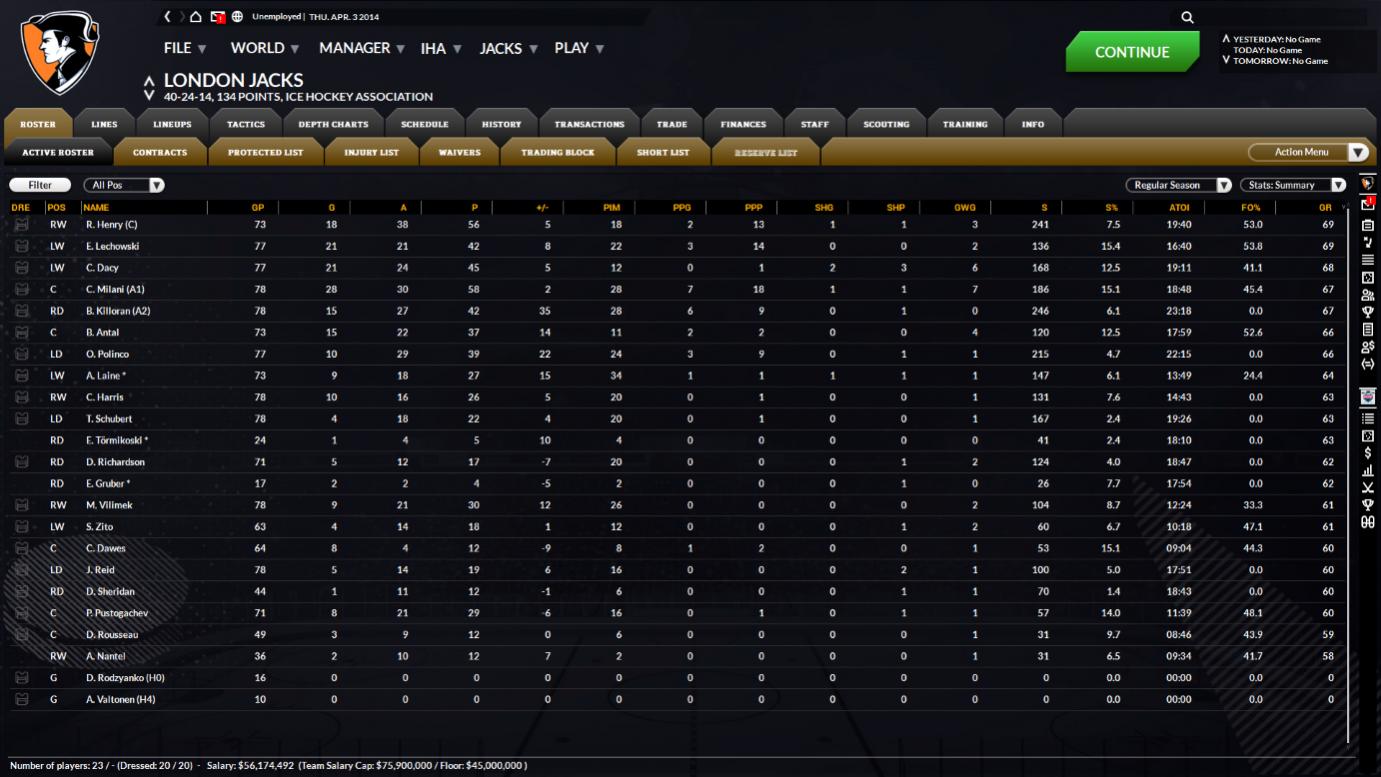This screenshot has width=1381, height=777.
Task: Toggle dressed jersey for A. Valtonen
Action: tap(21, 700)
